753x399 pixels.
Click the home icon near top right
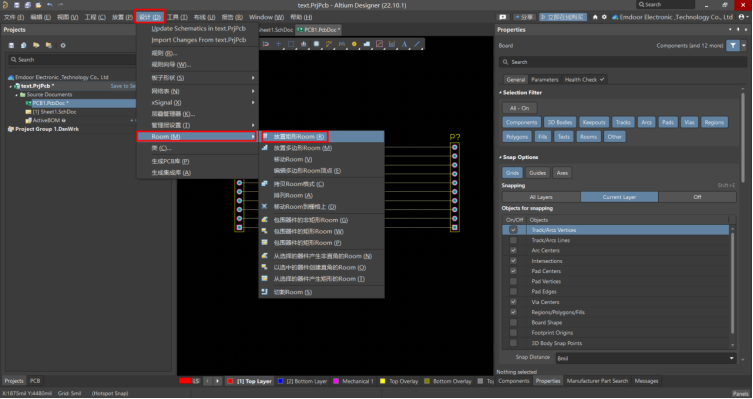tap(595, 17)
